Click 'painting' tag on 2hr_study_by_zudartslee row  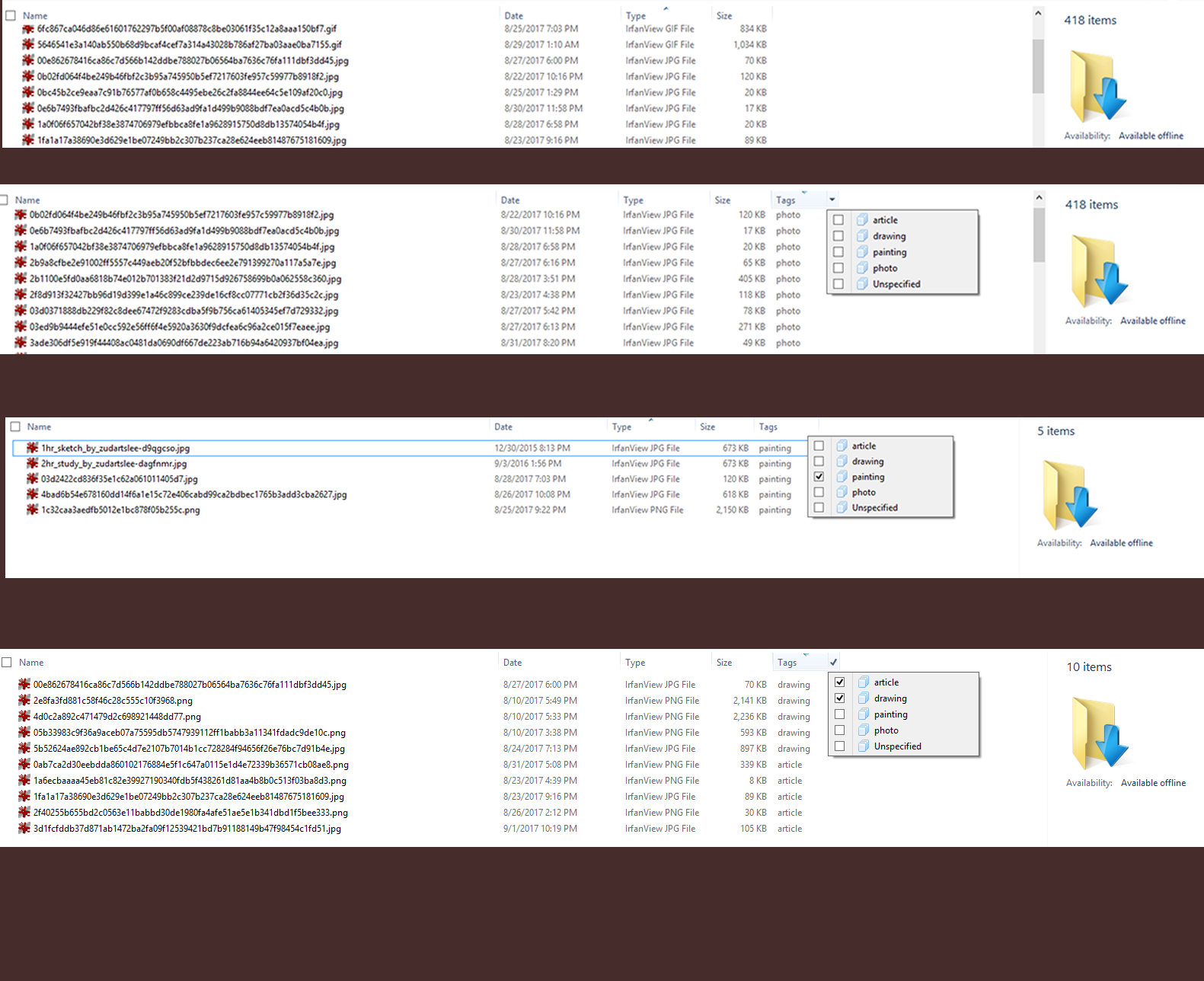pos(774,464)
